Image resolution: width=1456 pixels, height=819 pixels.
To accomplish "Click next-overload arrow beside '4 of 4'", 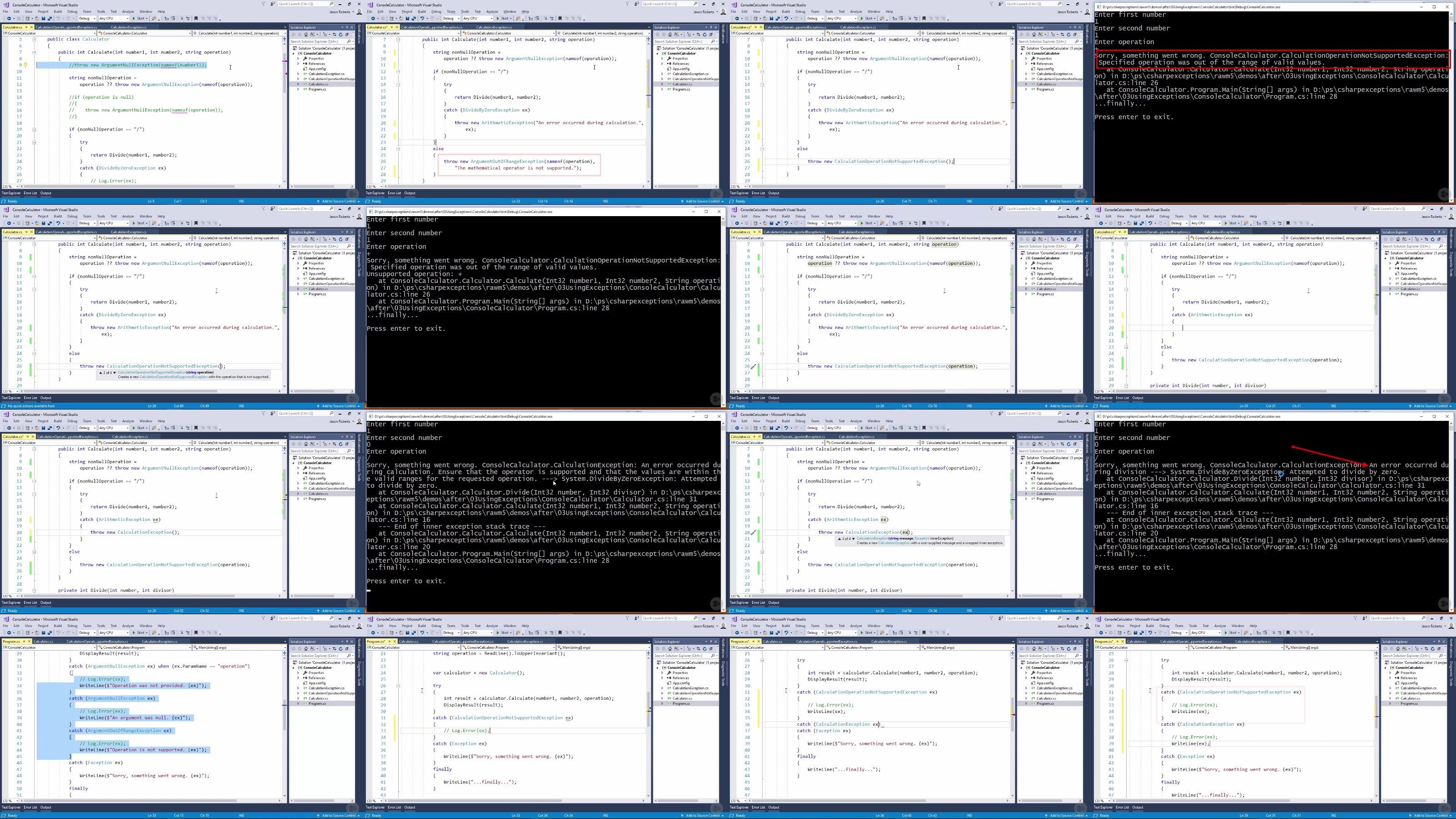I will [854, 539].
